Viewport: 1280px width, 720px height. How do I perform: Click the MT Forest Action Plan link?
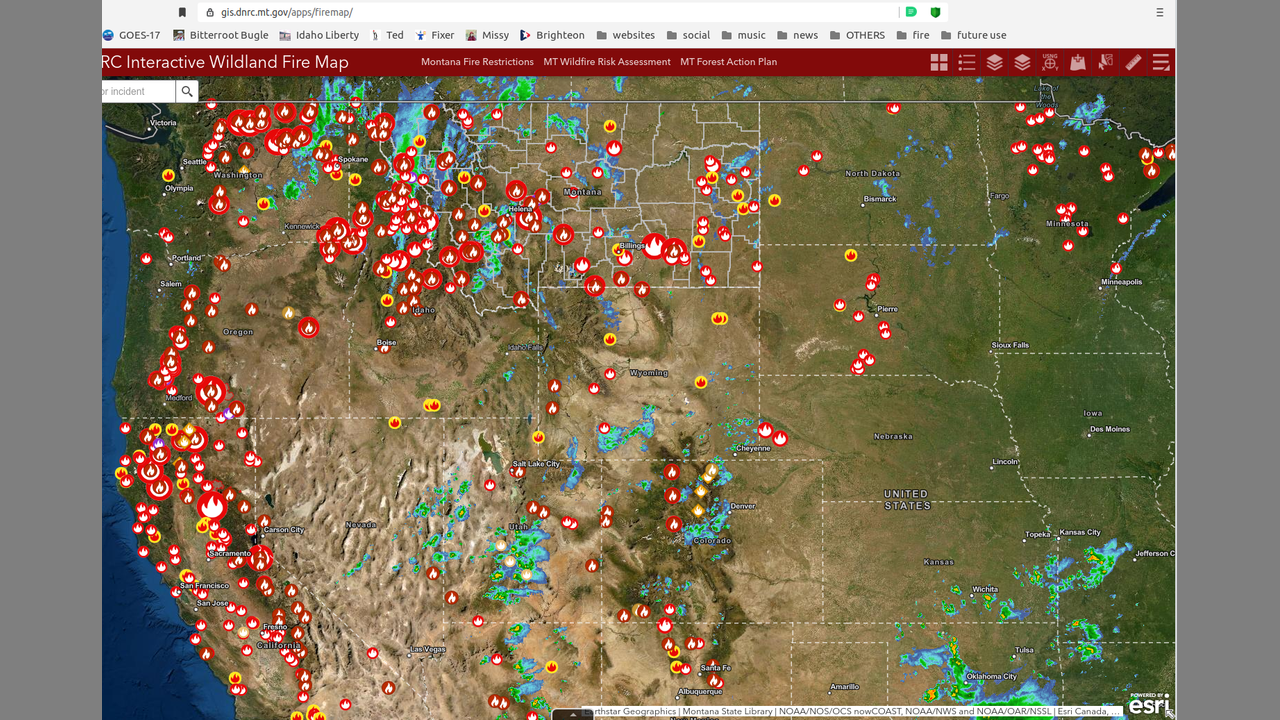pyautogui.click(x=728, y=62)
